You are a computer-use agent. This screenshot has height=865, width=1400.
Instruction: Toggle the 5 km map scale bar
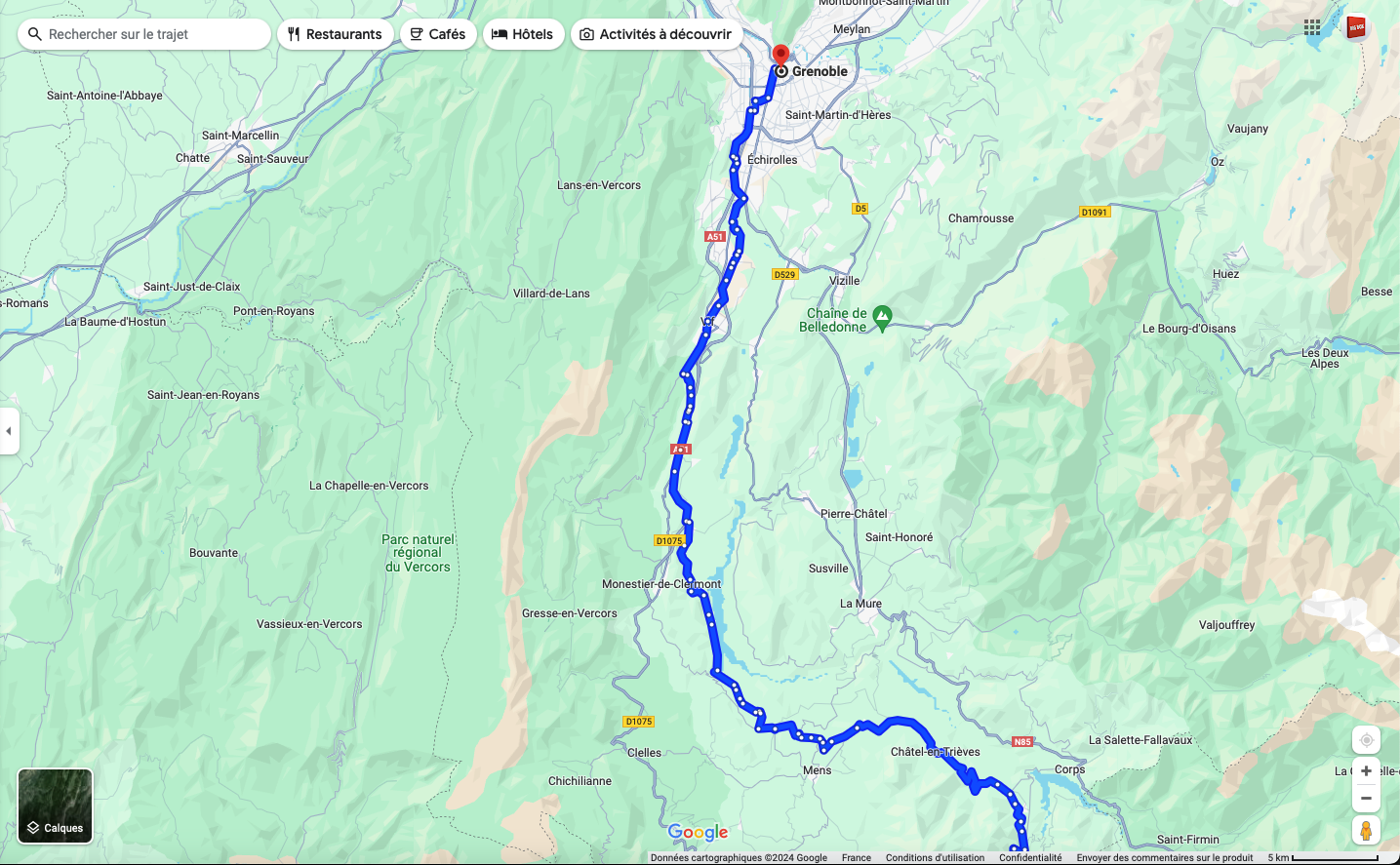click(1323, 858)
